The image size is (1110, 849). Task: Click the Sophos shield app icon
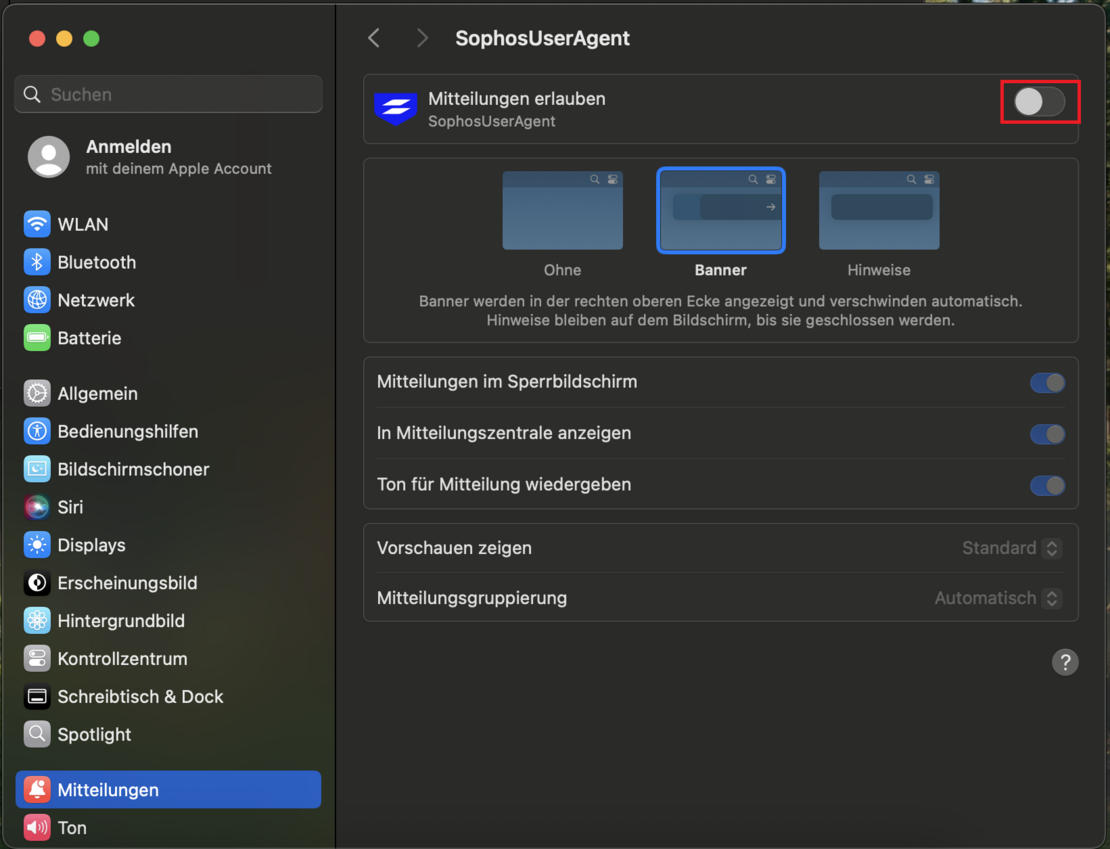point(395,109)
